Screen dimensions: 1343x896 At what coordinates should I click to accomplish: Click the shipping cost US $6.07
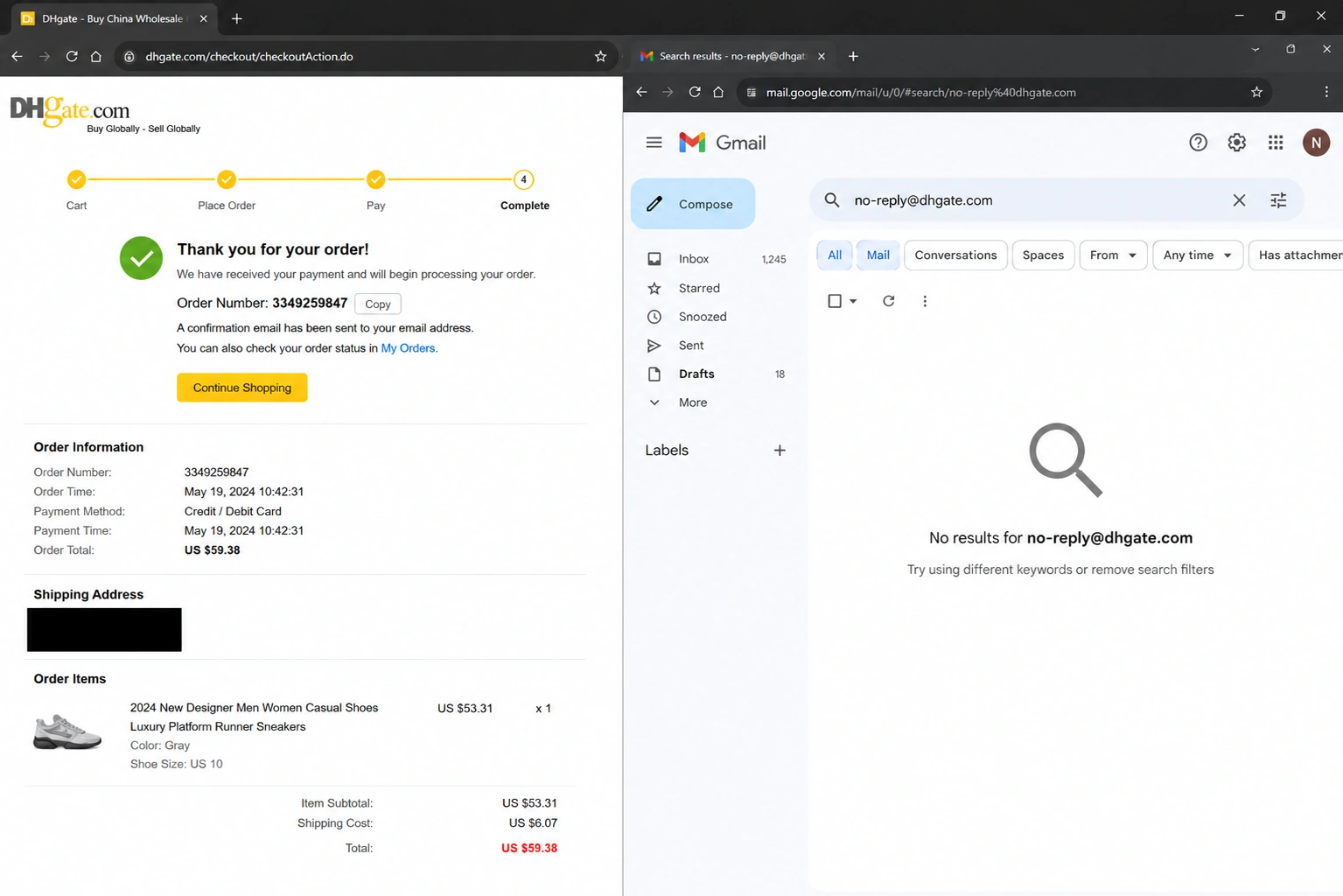pyautogui.click(x=533, y=823)
